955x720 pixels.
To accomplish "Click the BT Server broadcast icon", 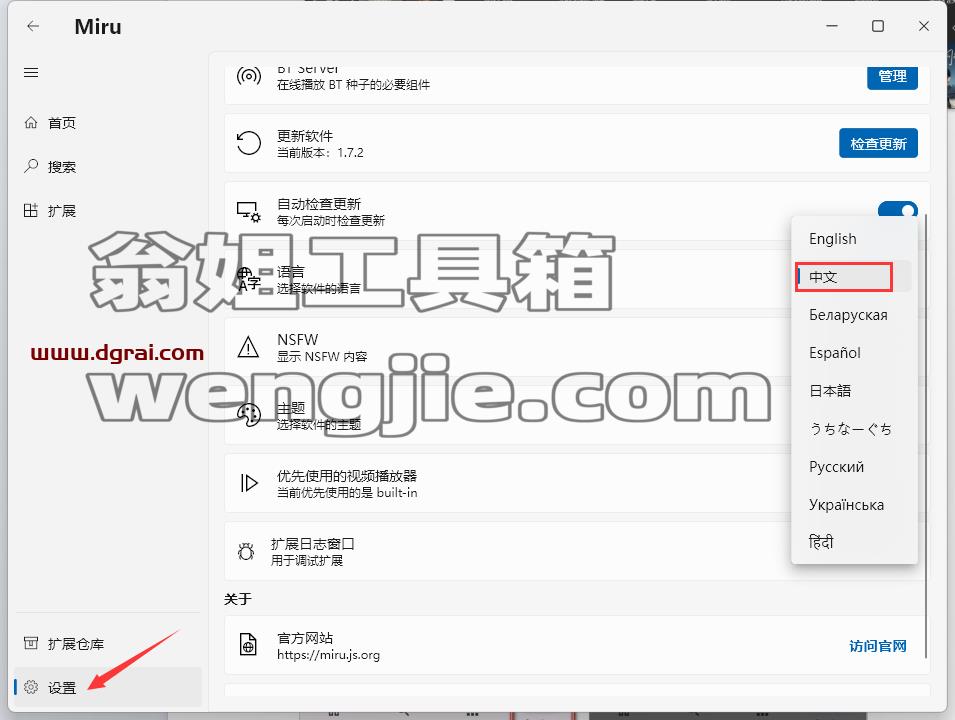I will (248, 77).
